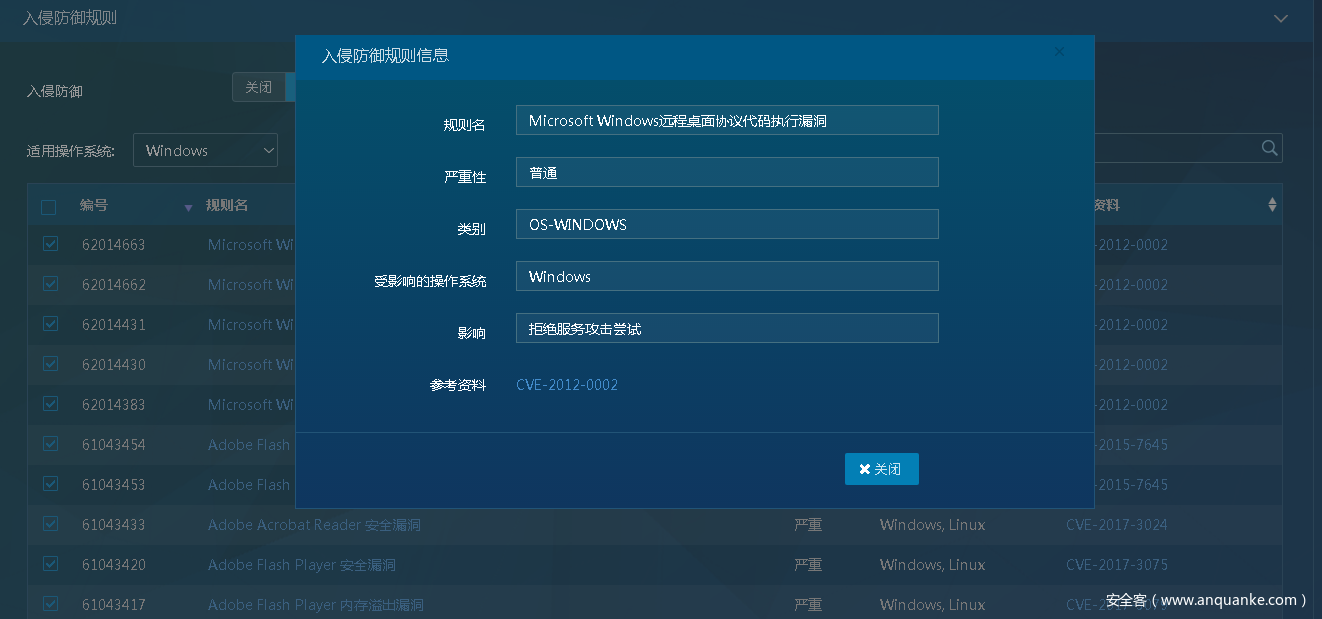The image size is (1322, 619).
Task: Click the 影响 field in dialog
Action: [727, 329]
